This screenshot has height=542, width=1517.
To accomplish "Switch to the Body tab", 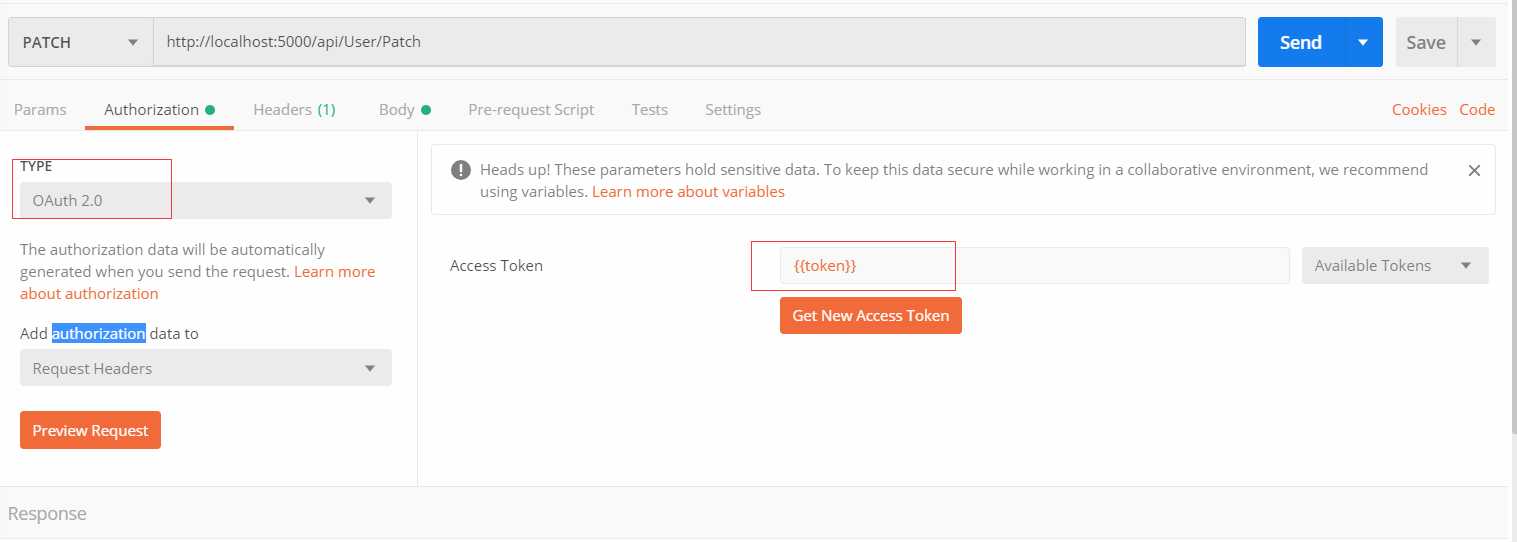I will click(x=404, y=110).
